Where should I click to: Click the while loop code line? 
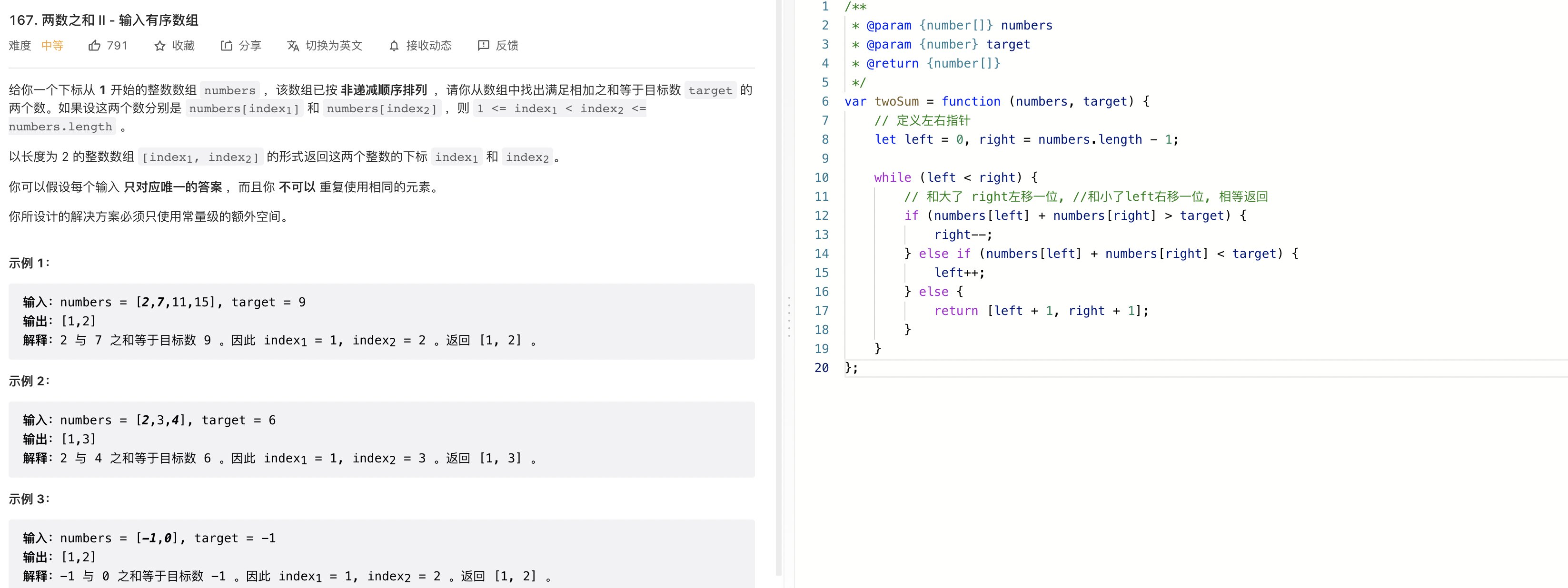click(x=956, y=177)
